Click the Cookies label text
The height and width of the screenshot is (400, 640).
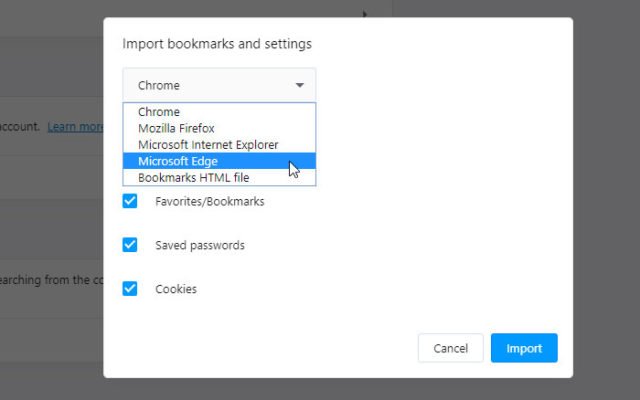click(176, 289)
